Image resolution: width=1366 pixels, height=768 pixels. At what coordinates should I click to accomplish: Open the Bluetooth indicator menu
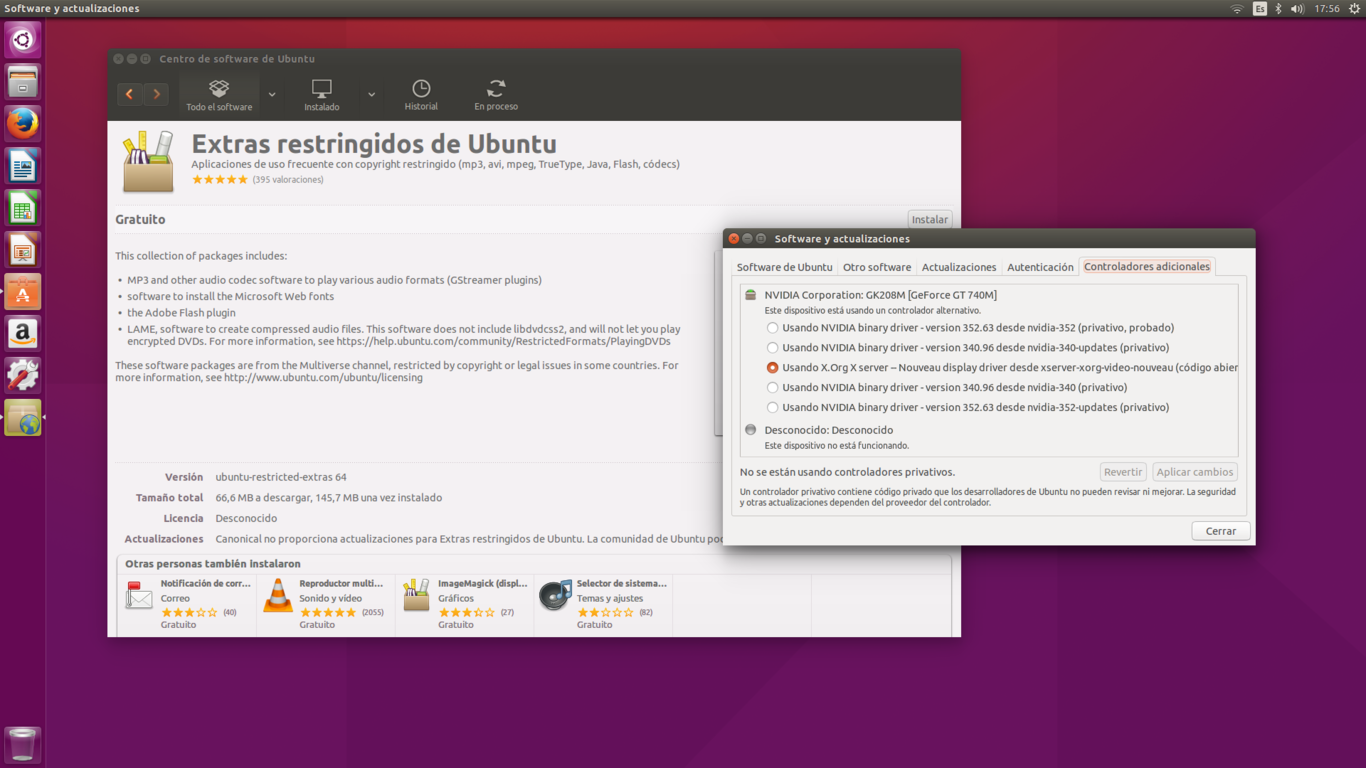[x=1278, y=9]
